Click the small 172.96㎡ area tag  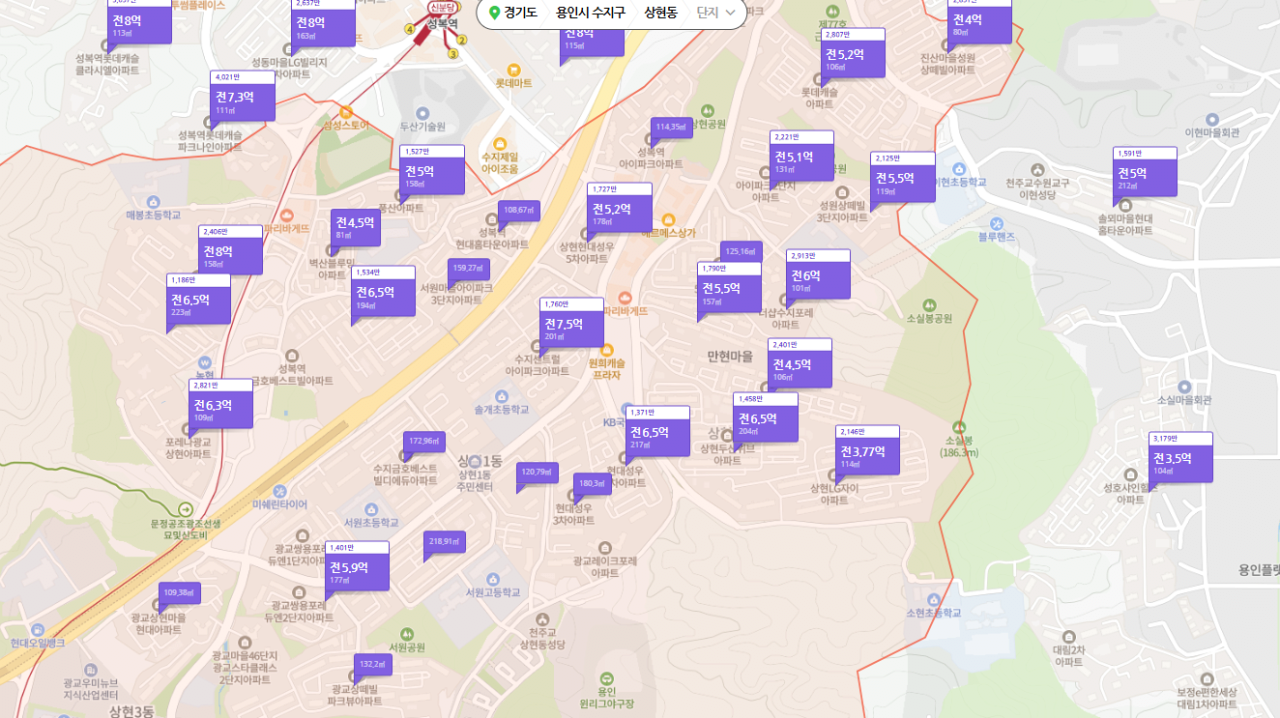pyautogui.click(x=424, y=442)
